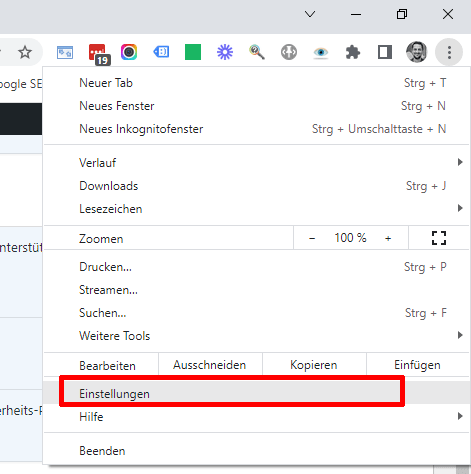Click the three-dot Chrome menu button

coord(449,52)
